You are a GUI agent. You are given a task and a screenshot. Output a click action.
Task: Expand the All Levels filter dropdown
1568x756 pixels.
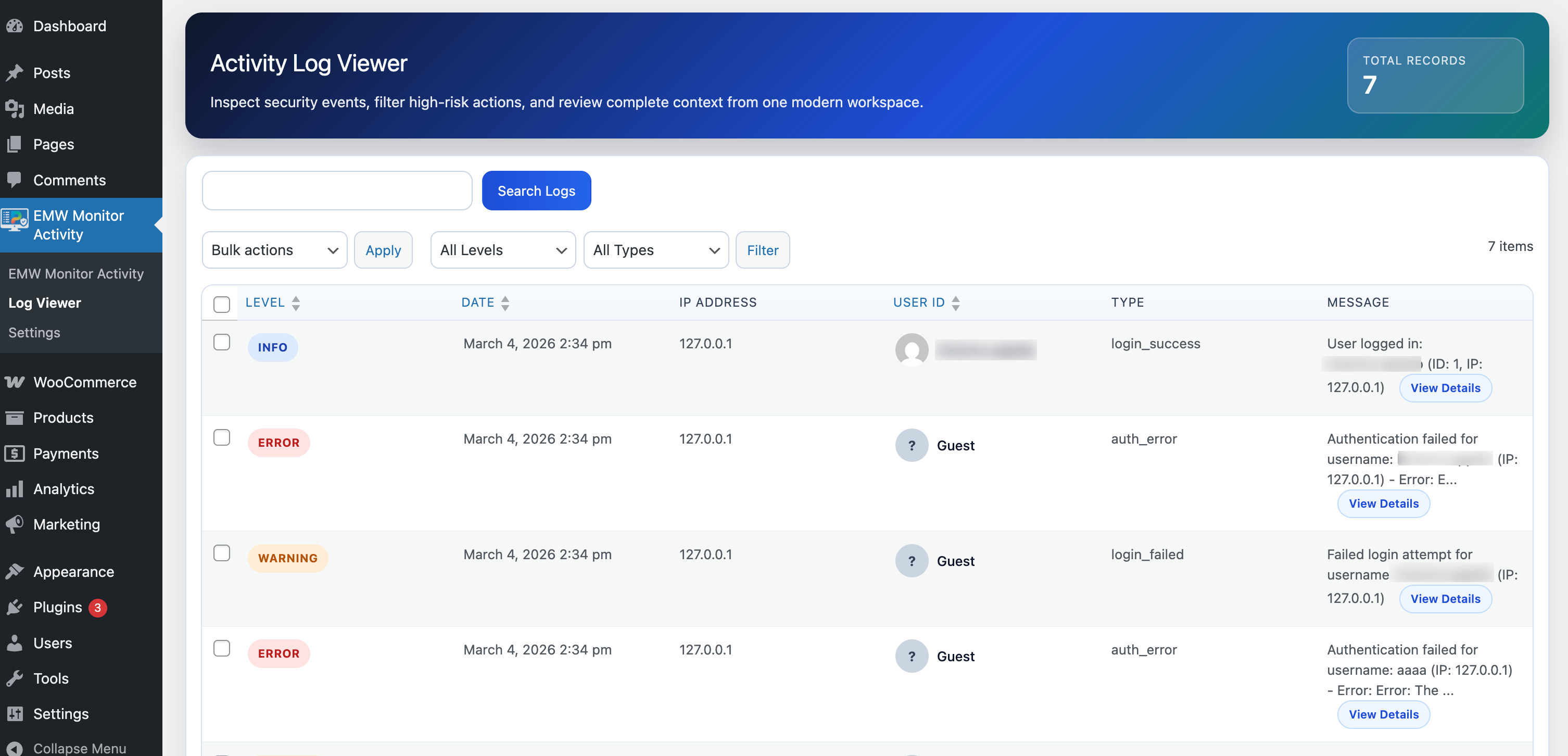click(502, 250)
